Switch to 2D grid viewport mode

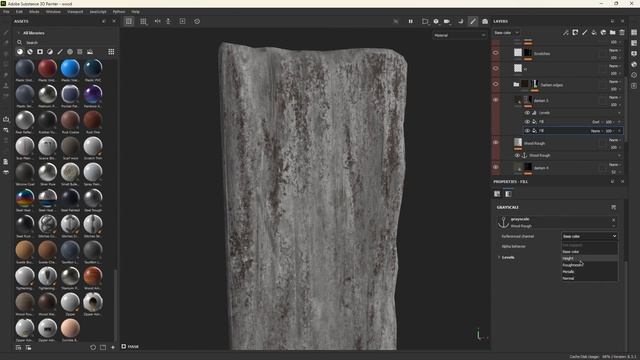[143, 21]
